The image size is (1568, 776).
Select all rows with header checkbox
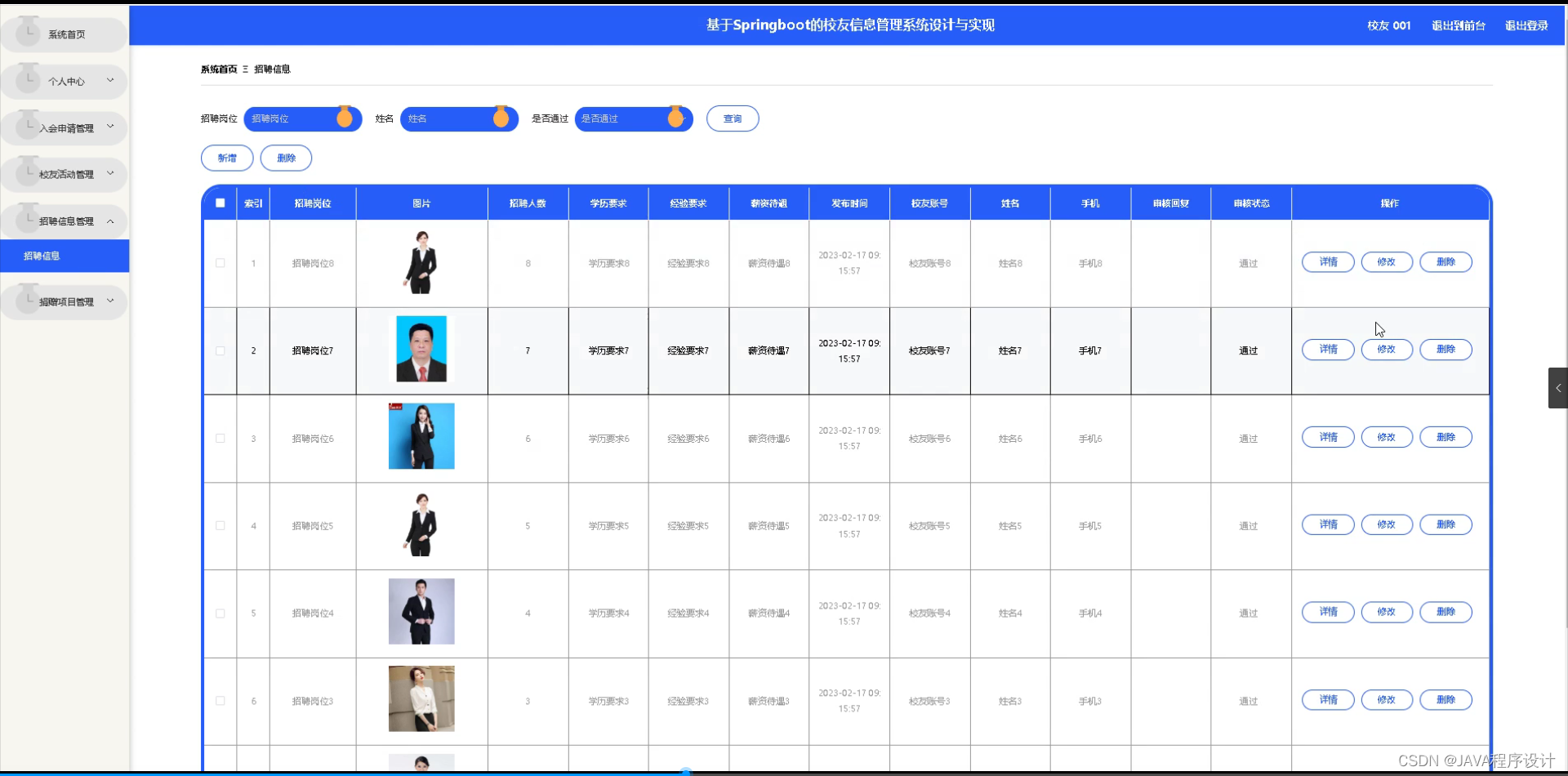(x=220, y=203)
